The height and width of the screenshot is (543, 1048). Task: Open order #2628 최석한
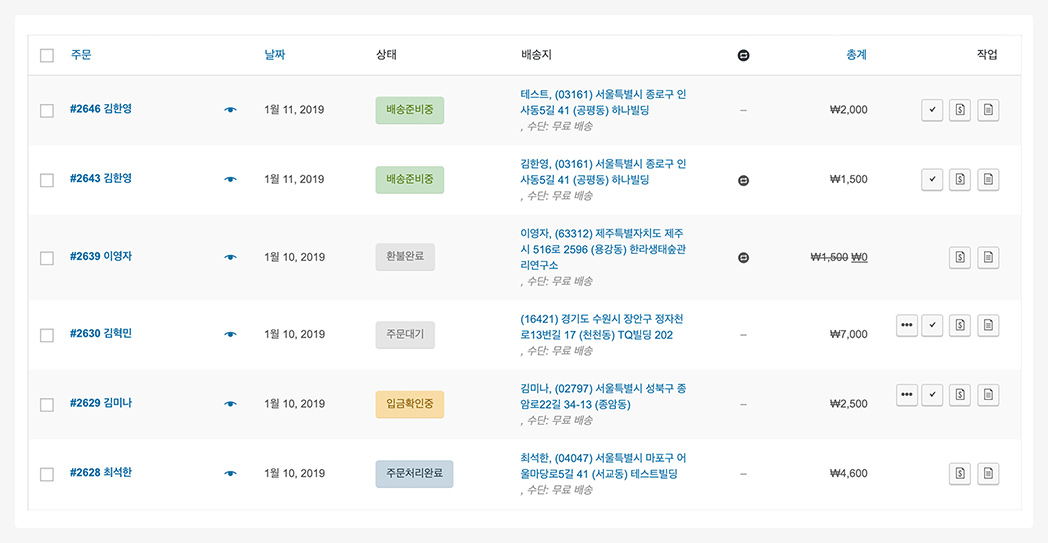101,472
